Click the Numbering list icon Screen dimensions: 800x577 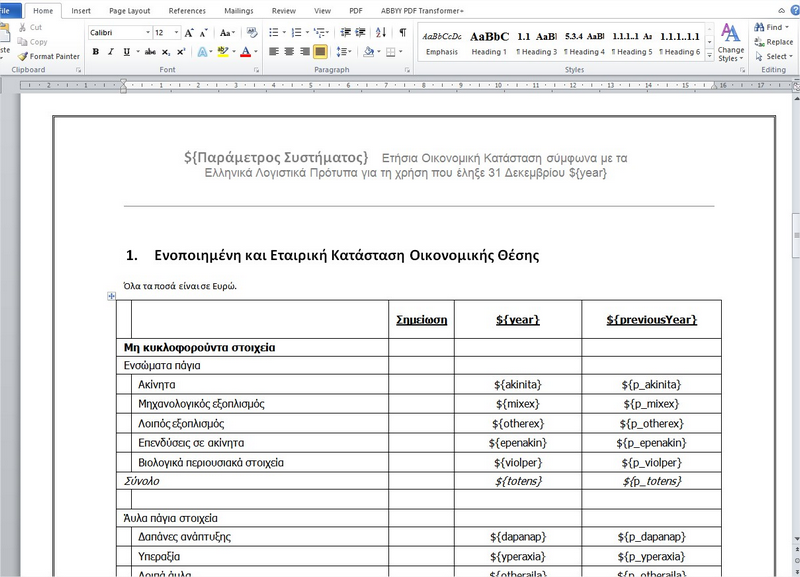coord(296,33)
